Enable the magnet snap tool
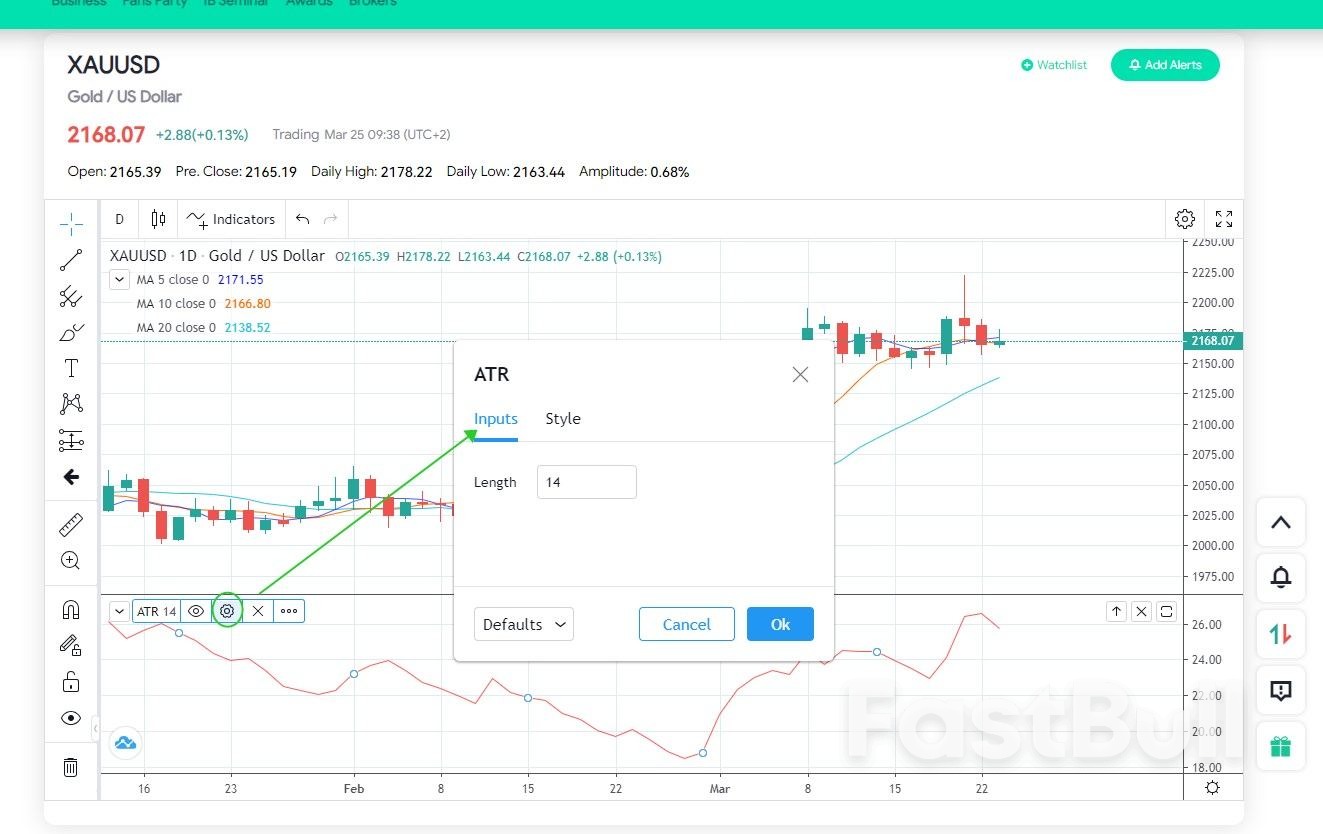Image resolution: width=1323 pixels, height=834 pixels. tap(70, 608)
